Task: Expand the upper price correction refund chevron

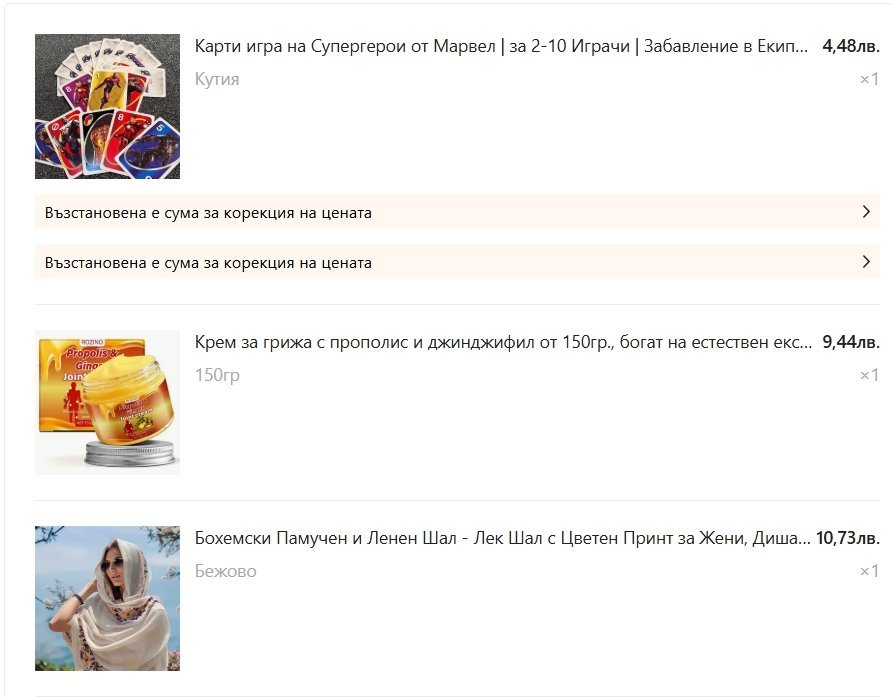Action: point(866,212)
